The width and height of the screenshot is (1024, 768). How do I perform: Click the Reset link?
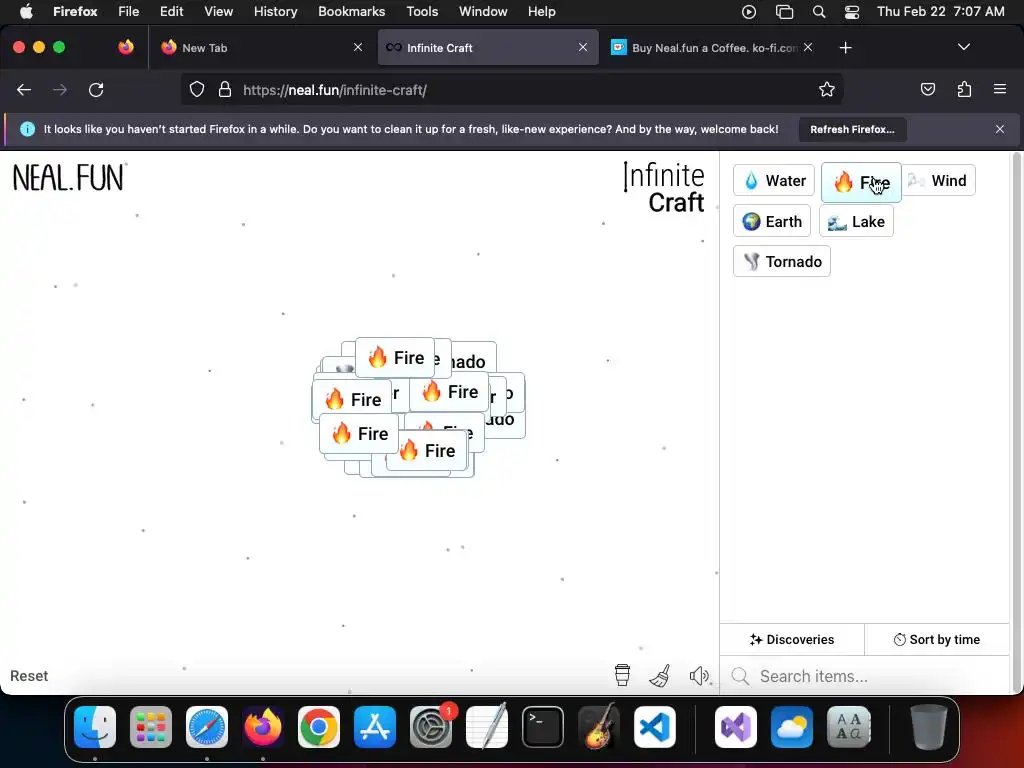pyautogui.click(x=29, y=676)
